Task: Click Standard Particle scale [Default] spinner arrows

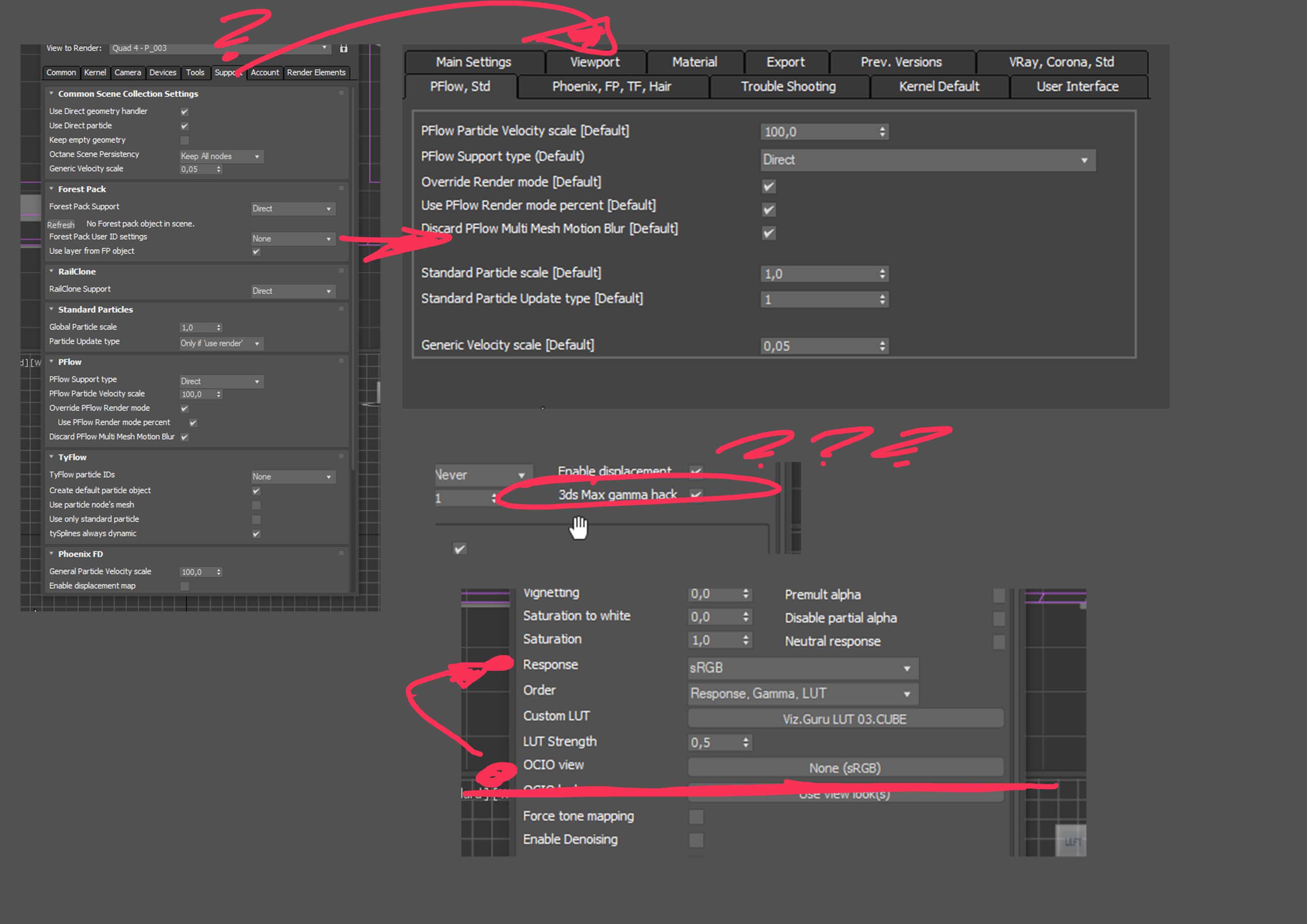Action: [882, 274]
